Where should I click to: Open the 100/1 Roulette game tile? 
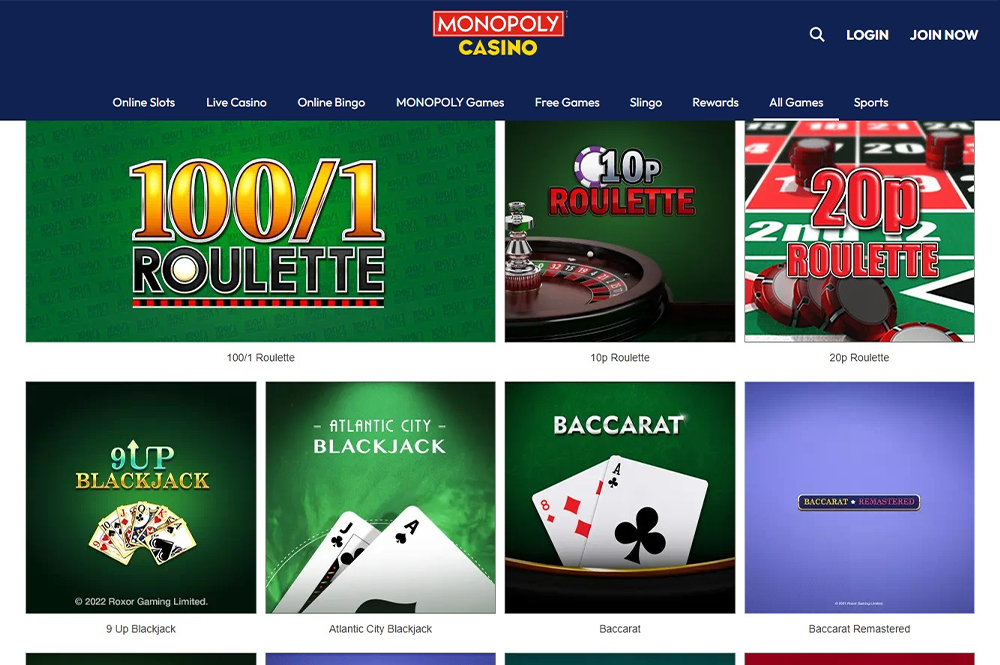tap(260, 231)
